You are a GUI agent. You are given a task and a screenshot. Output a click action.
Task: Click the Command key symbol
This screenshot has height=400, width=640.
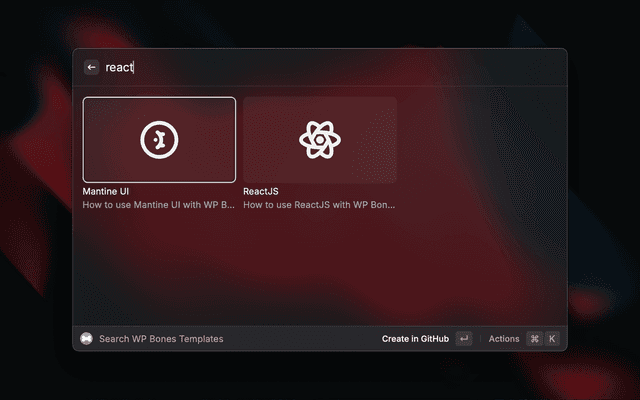(x=535, y=339)
